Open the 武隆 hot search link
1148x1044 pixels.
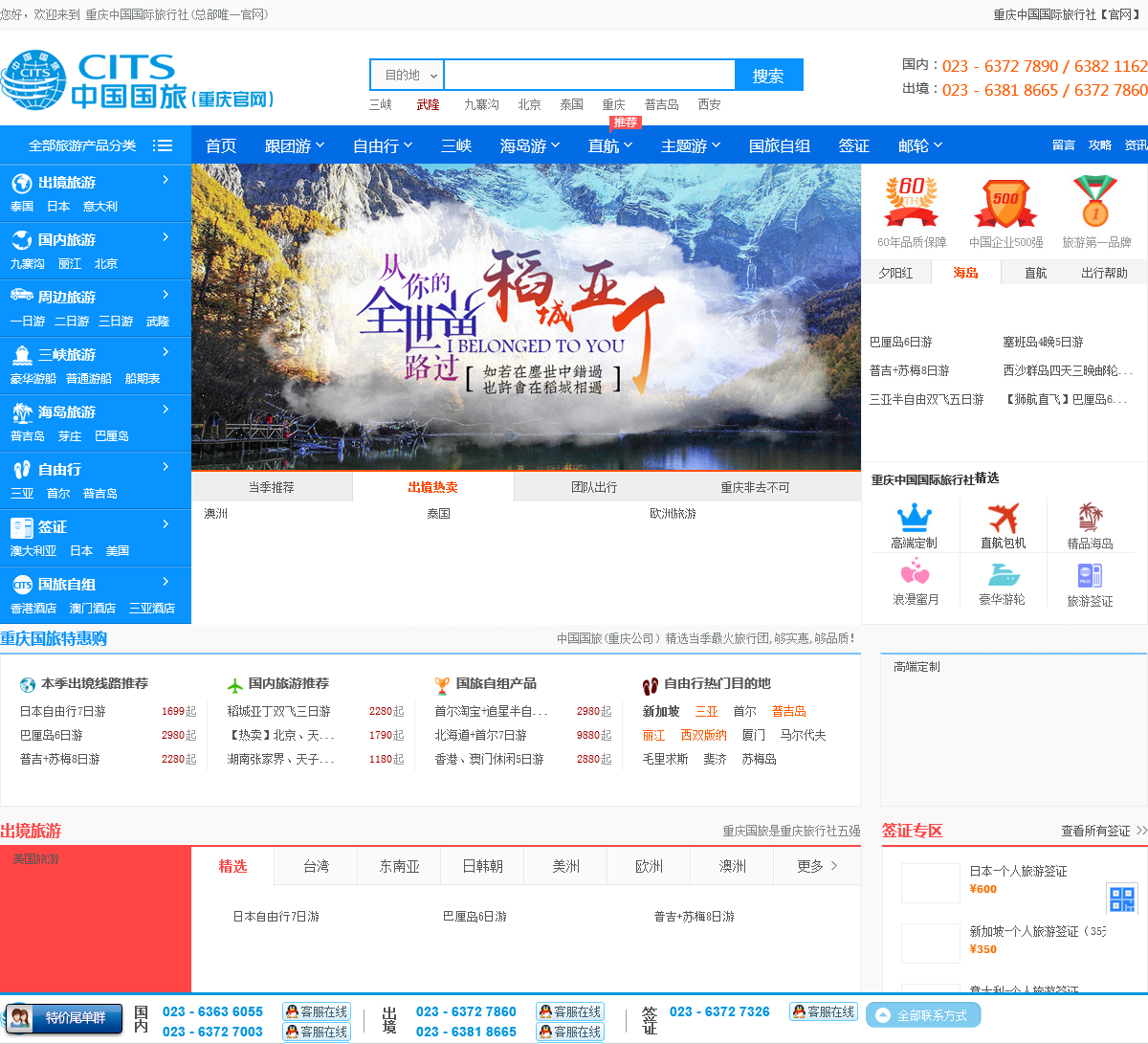pyautogui.click(x=428, y=104)
